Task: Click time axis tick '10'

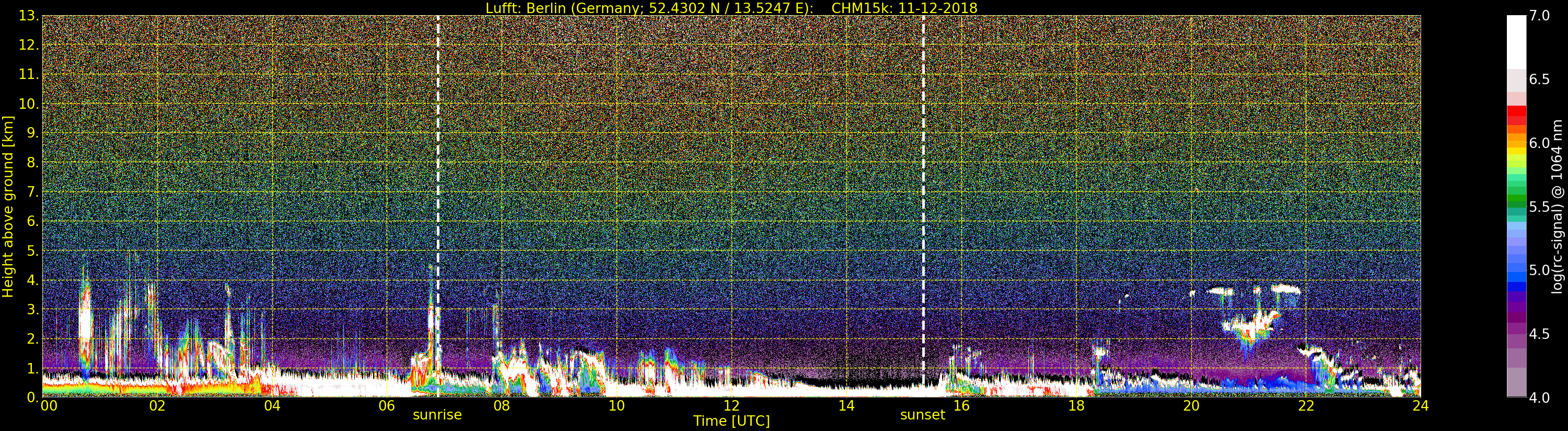Action: tap(617, 406)
